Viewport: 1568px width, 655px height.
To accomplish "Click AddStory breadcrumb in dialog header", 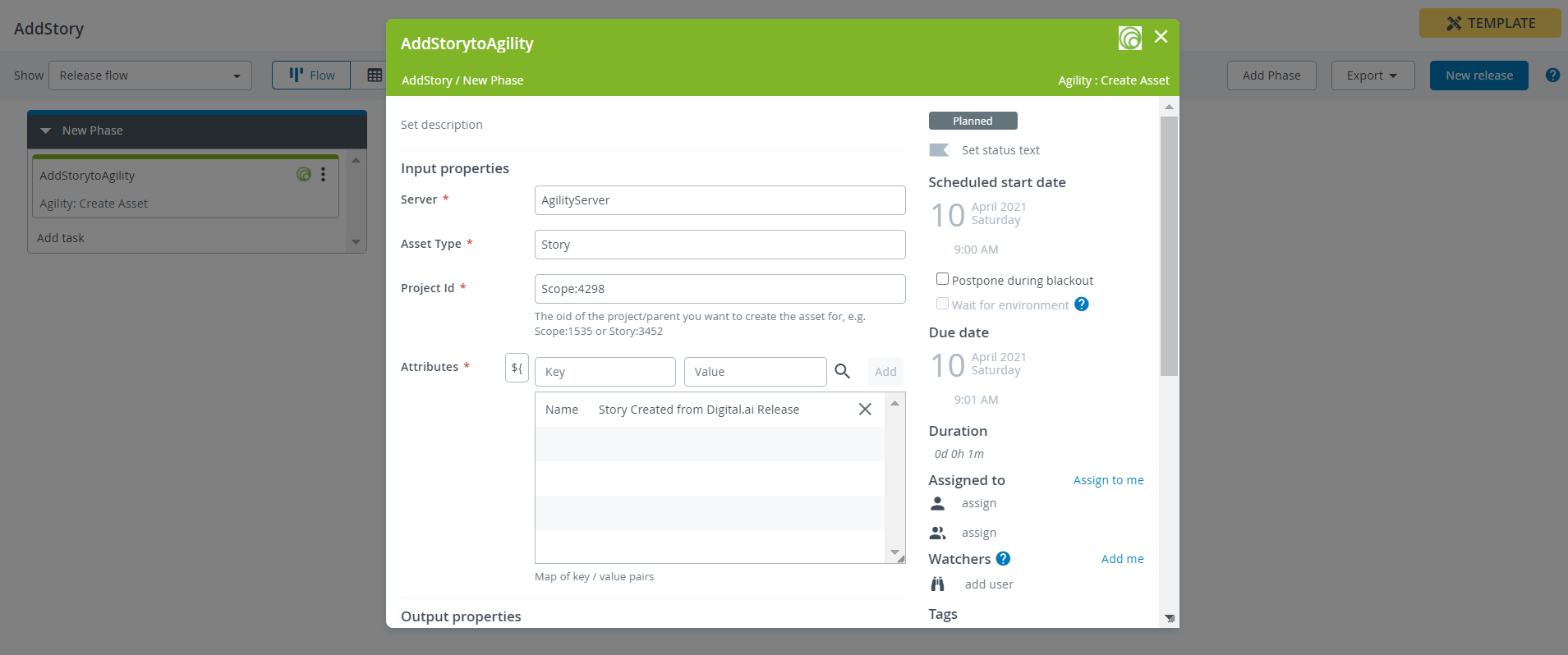I will (426, 80).
